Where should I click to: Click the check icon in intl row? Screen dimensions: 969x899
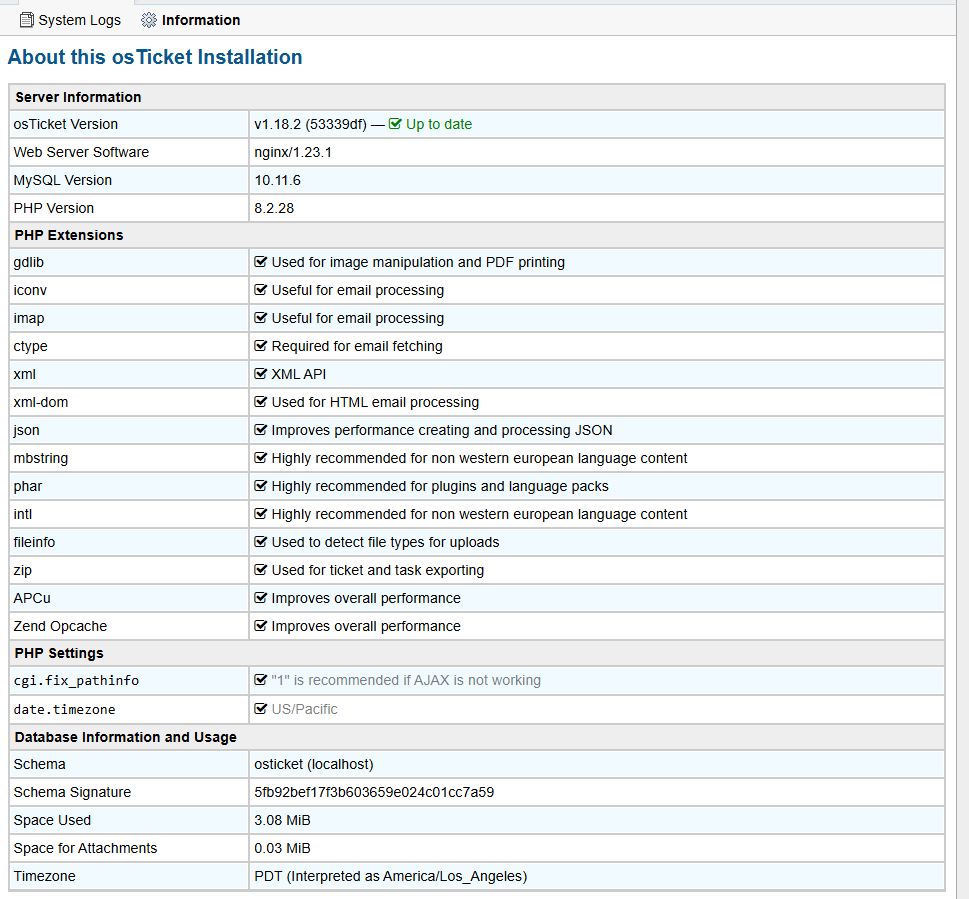pyautogui.click(x=260, y=514)
